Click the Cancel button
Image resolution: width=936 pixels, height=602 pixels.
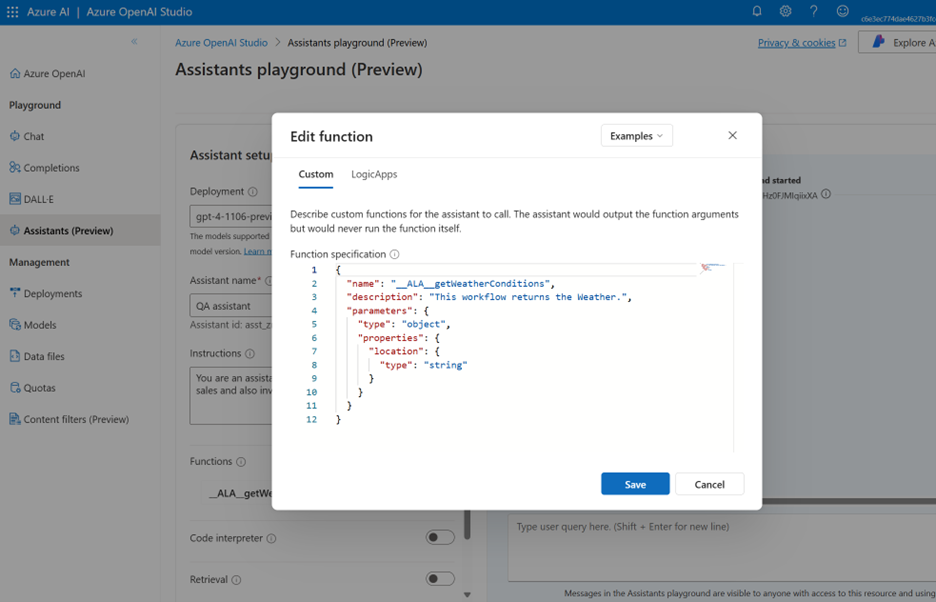(709, 484)
